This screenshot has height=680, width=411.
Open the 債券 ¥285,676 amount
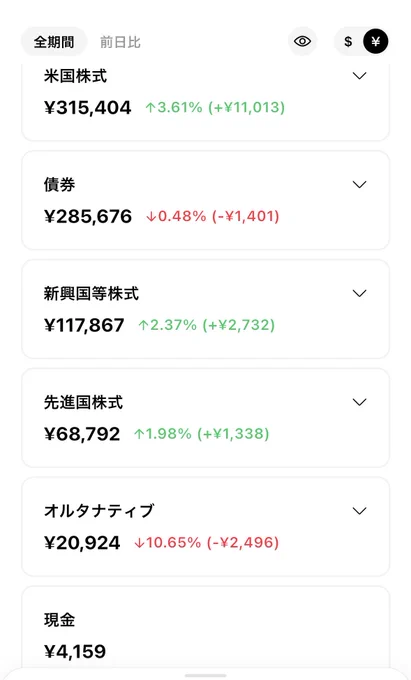tap(88, 216)
